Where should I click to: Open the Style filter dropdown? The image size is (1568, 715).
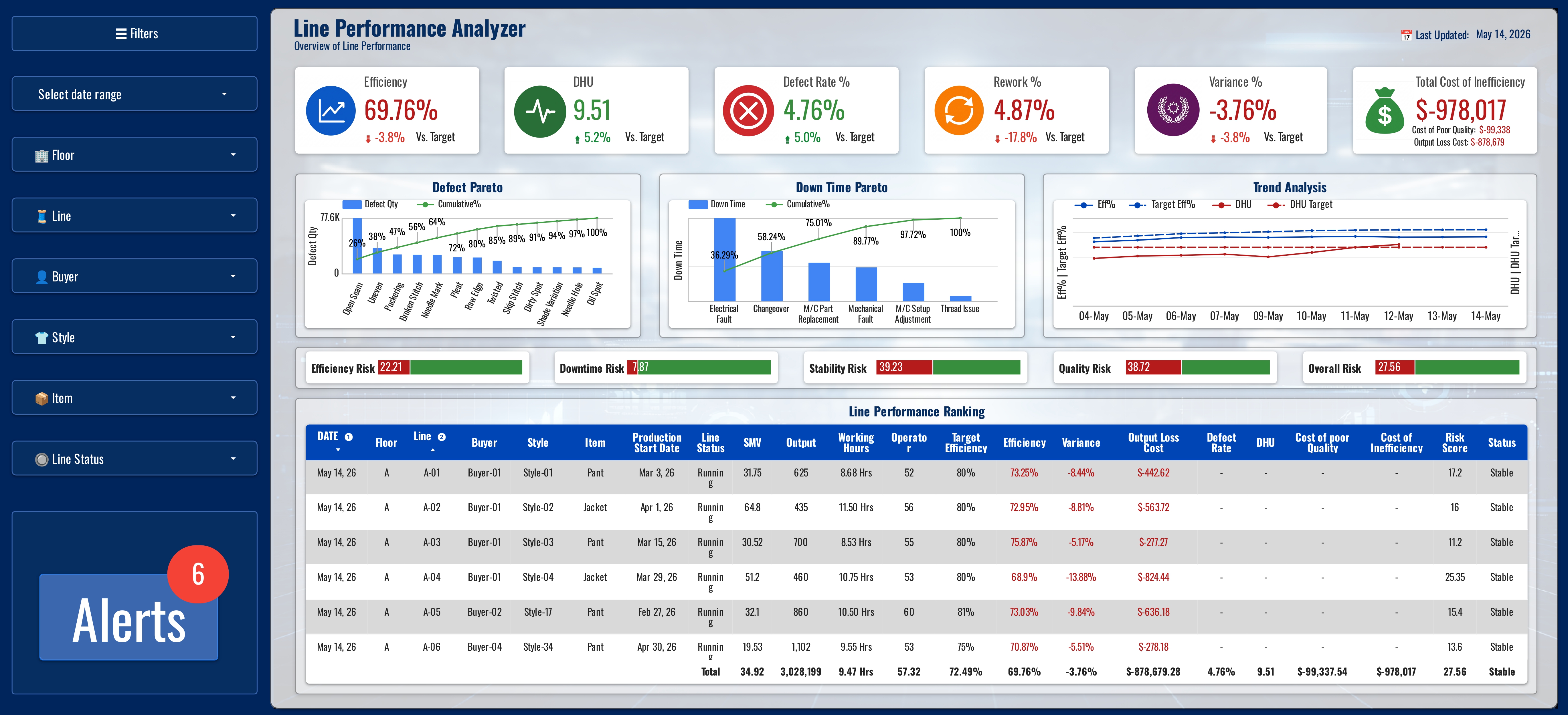coord(135,337)
